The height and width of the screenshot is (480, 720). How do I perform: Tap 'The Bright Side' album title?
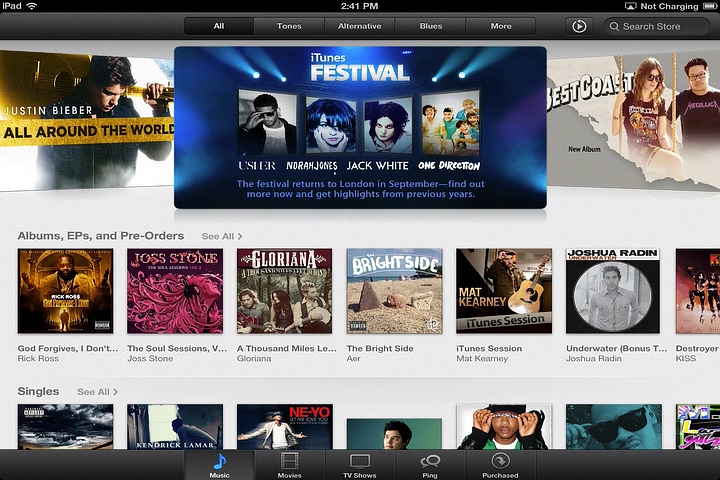coord(380,349)
